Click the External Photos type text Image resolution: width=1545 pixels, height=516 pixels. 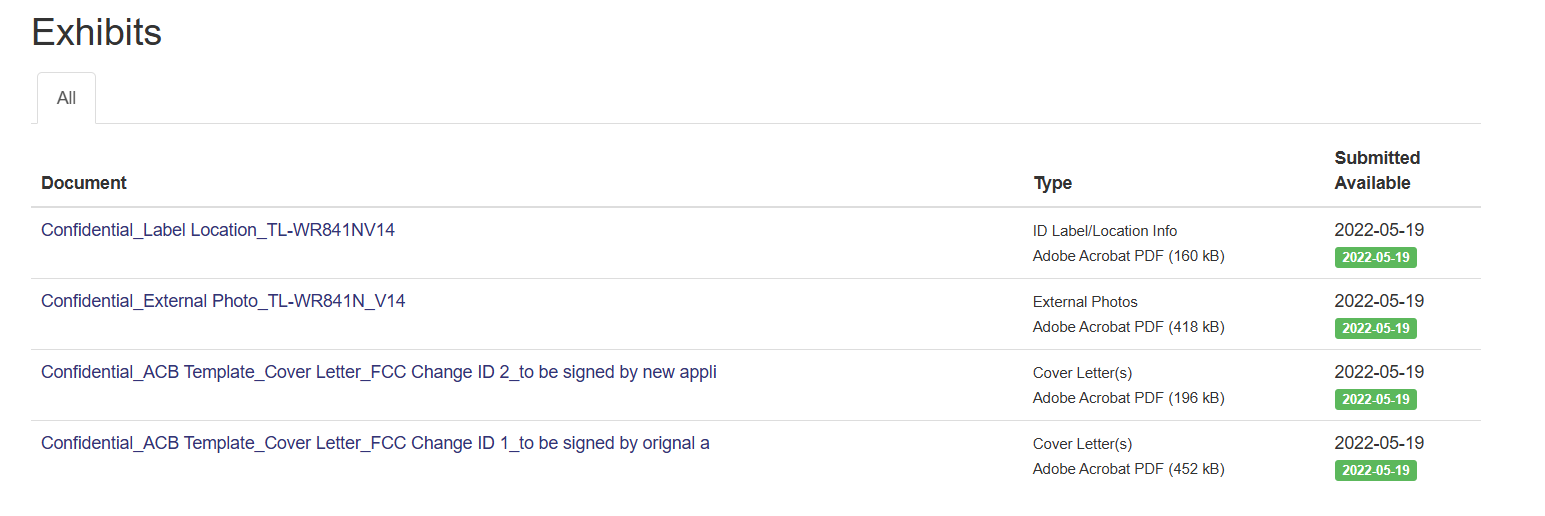click(1085, 302)
